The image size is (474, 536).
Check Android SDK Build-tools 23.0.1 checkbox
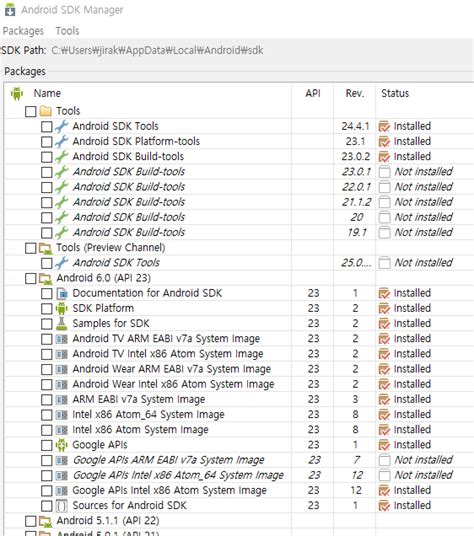coord(46,172)
